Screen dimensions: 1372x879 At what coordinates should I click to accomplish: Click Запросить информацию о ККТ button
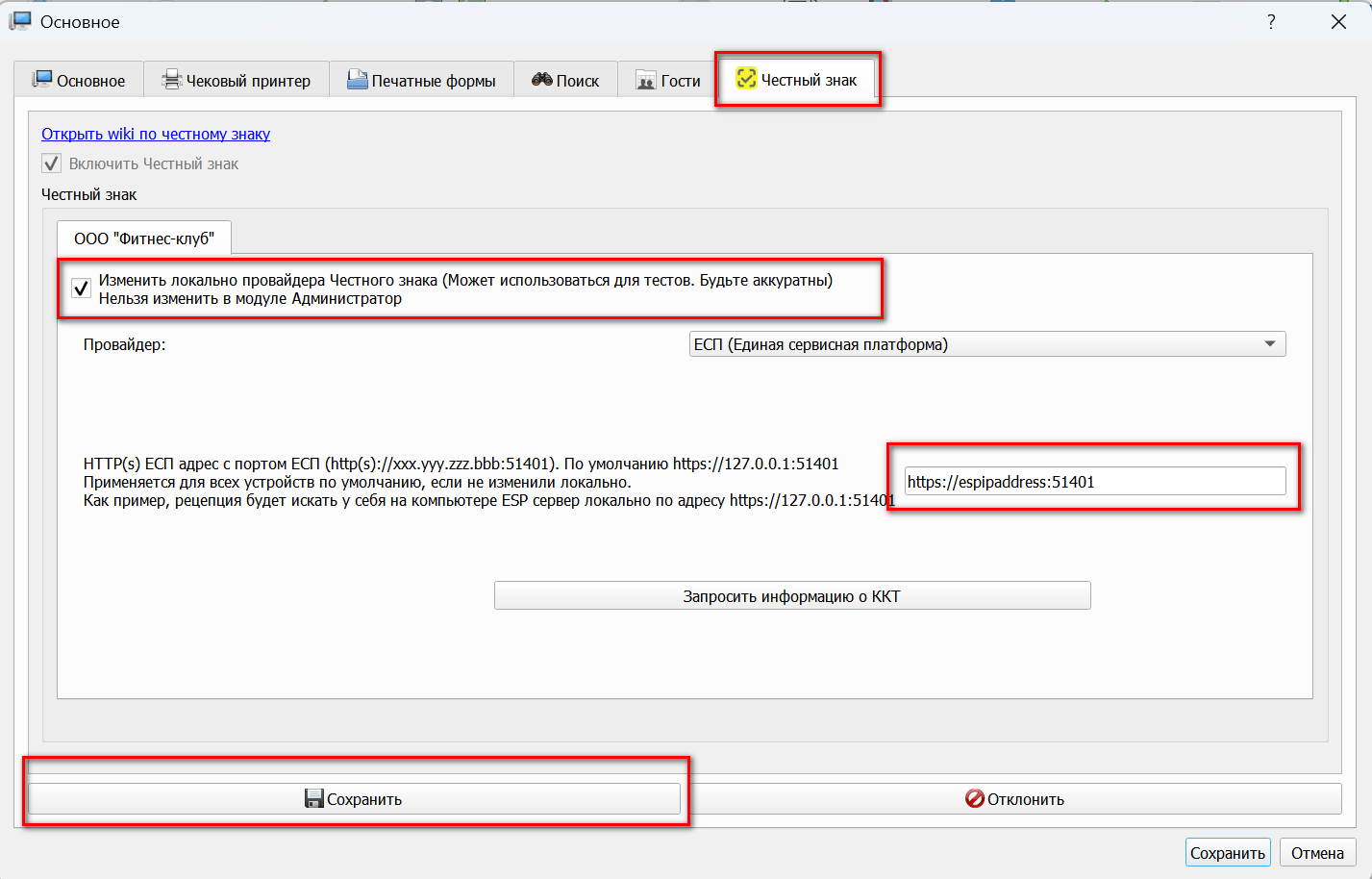click(x=792, y=595)
